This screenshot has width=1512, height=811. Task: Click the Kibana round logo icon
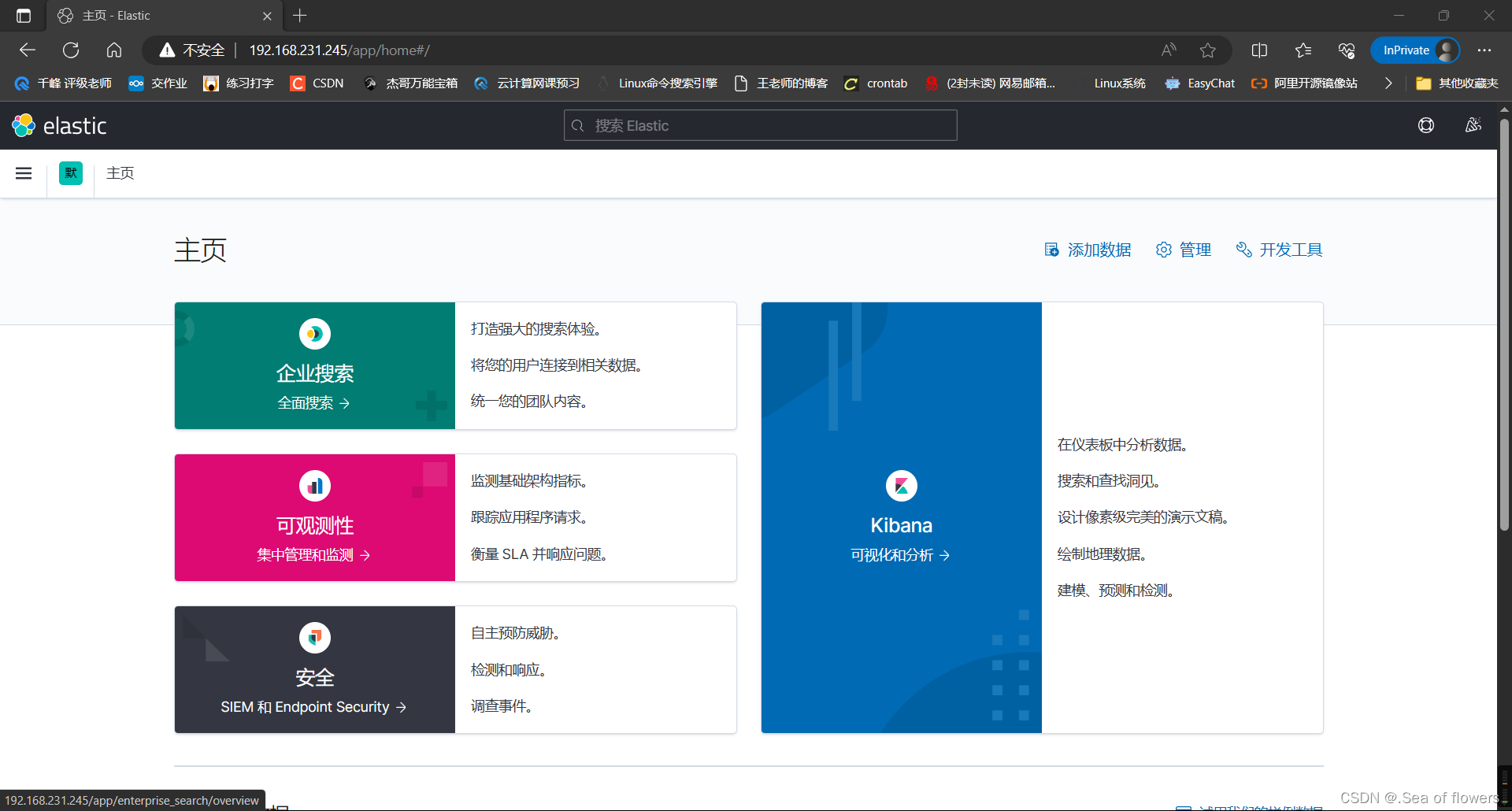click(902, 486)
